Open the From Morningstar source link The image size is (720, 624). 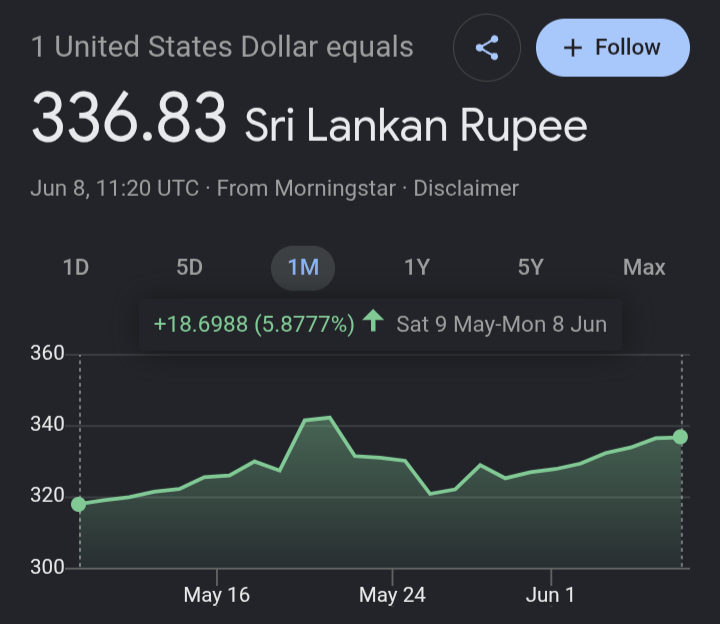coord(306,188)
